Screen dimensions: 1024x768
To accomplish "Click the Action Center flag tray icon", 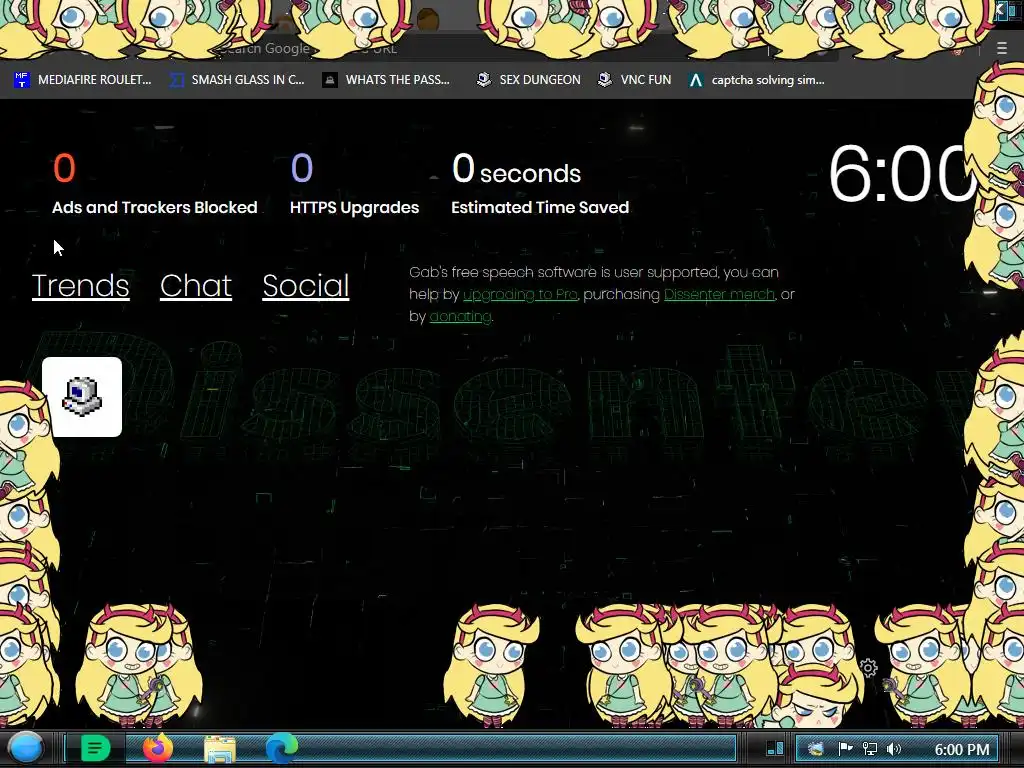I will 845,749.
